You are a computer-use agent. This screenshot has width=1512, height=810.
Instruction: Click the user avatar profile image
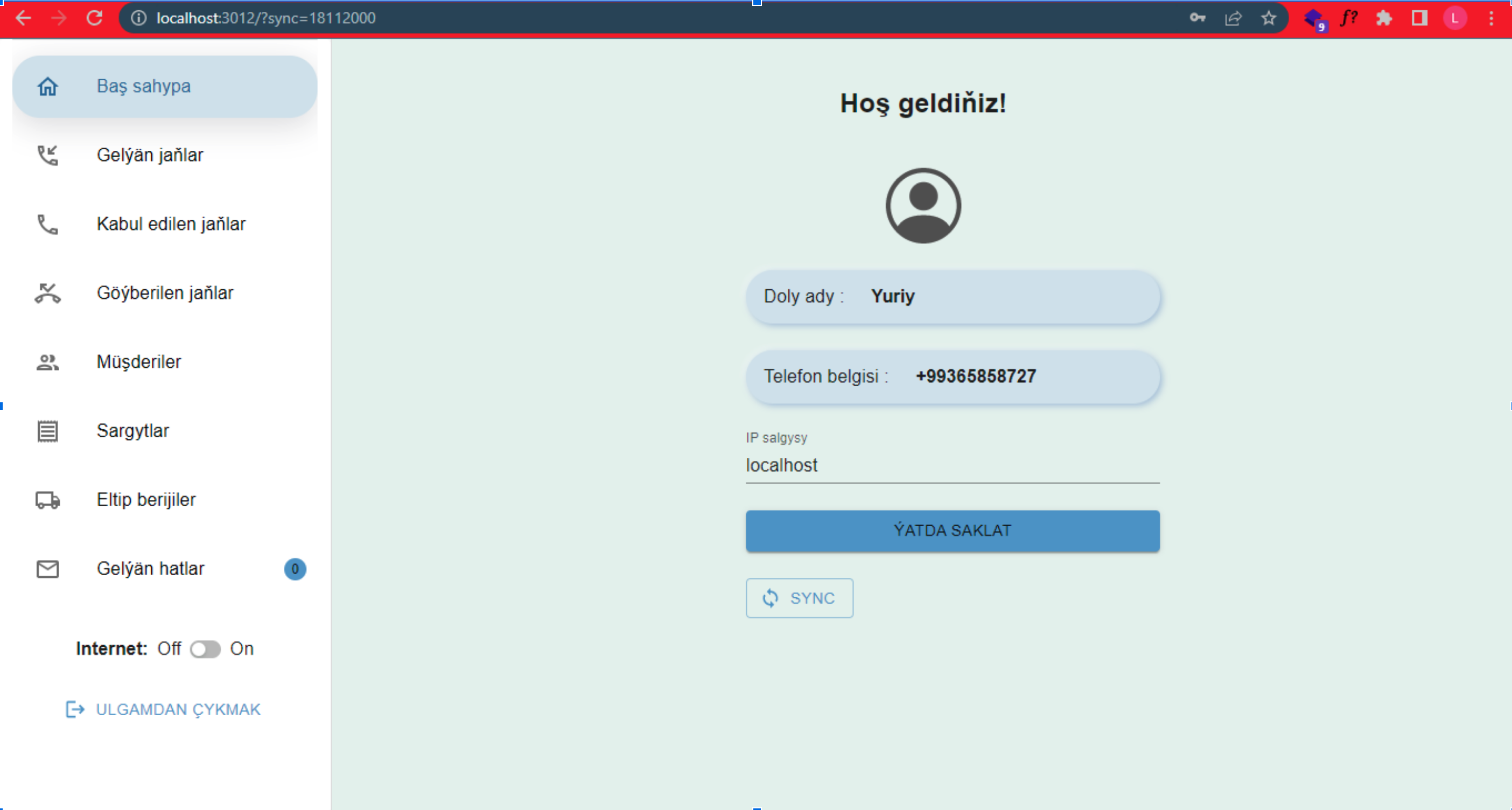click(x=923, y=205)
